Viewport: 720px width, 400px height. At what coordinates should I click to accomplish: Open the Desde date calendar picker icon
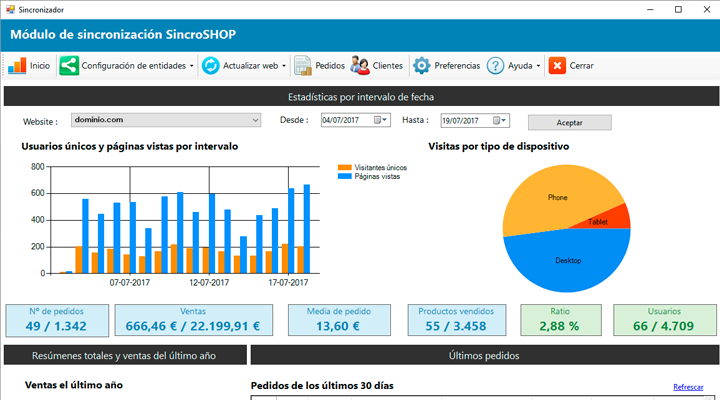tap(380, 120)
